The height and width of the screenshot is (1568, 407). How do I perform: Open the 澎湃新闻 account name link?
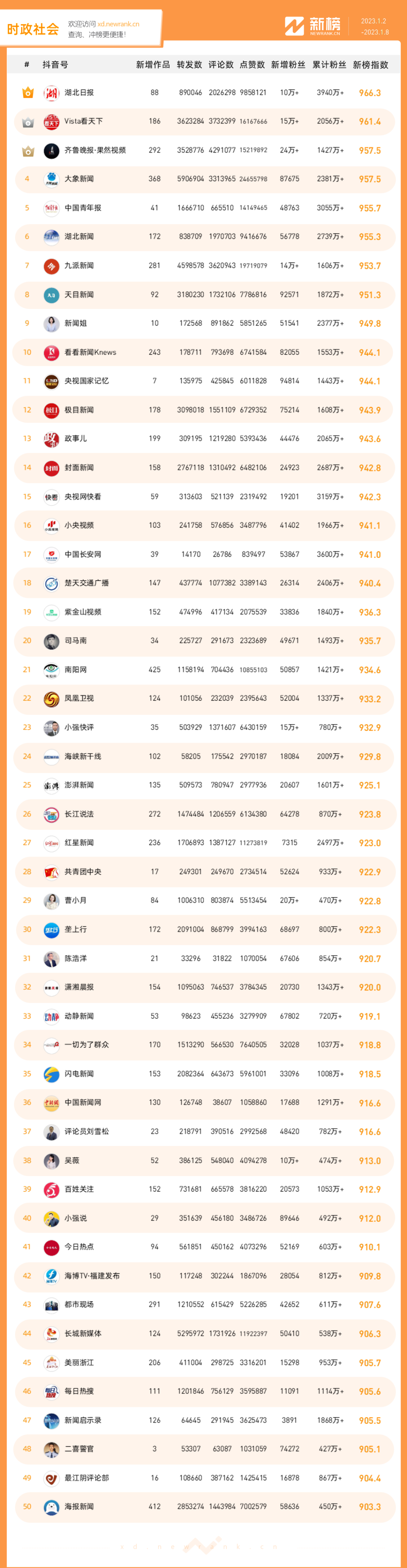[x=79, y=785]
